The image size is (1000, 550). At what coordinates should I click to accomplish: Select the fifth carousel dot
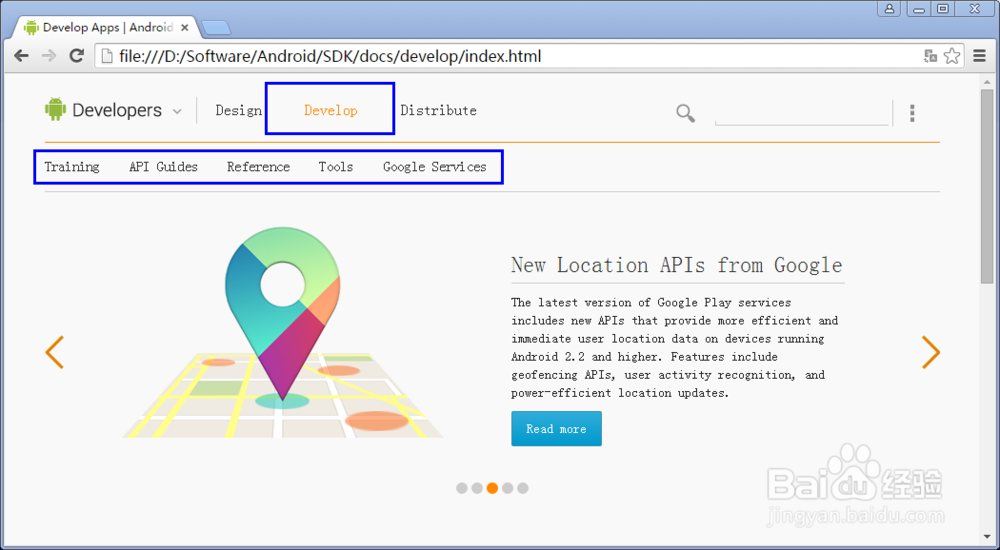(x=523, y=488)
